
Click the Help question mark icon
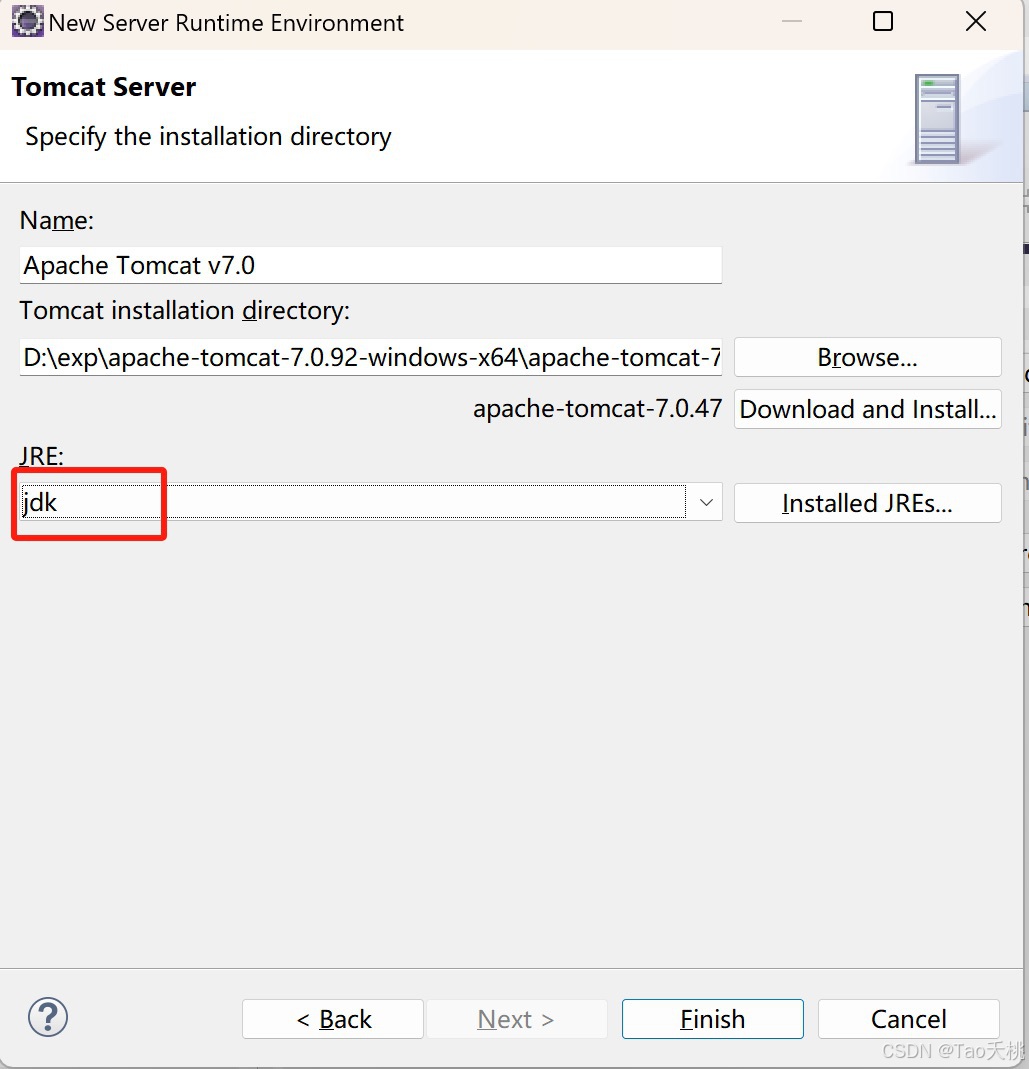(48, 1017)
